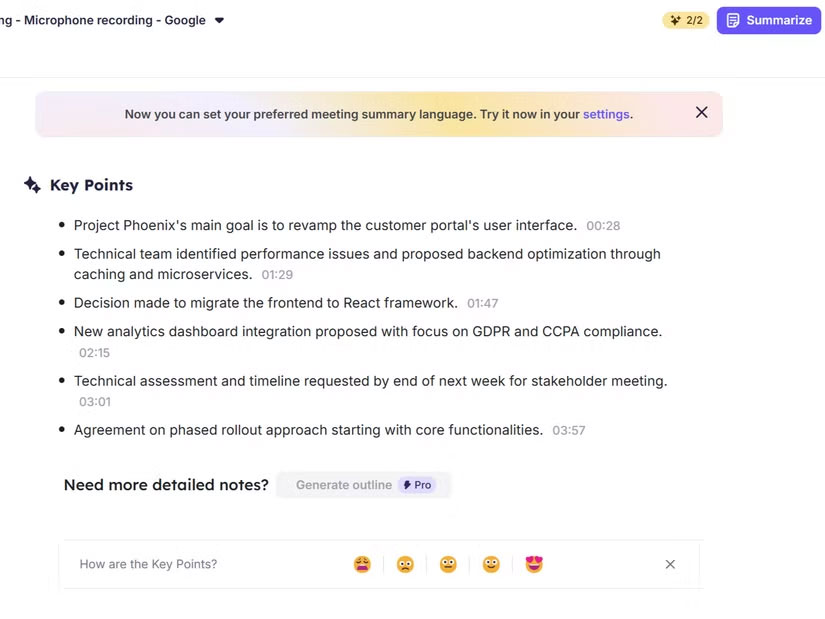The image size is (825, 619).
Task: Dismiss the summary language banner
Action: pos(702,113)
